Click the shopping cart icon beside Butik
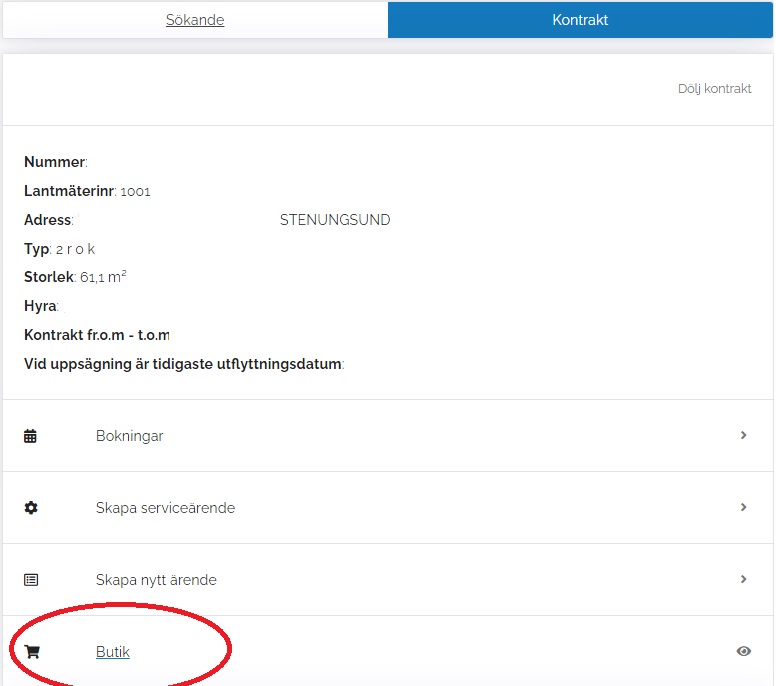The height and width of the screenshot is (686, 776). click(31, 652)
